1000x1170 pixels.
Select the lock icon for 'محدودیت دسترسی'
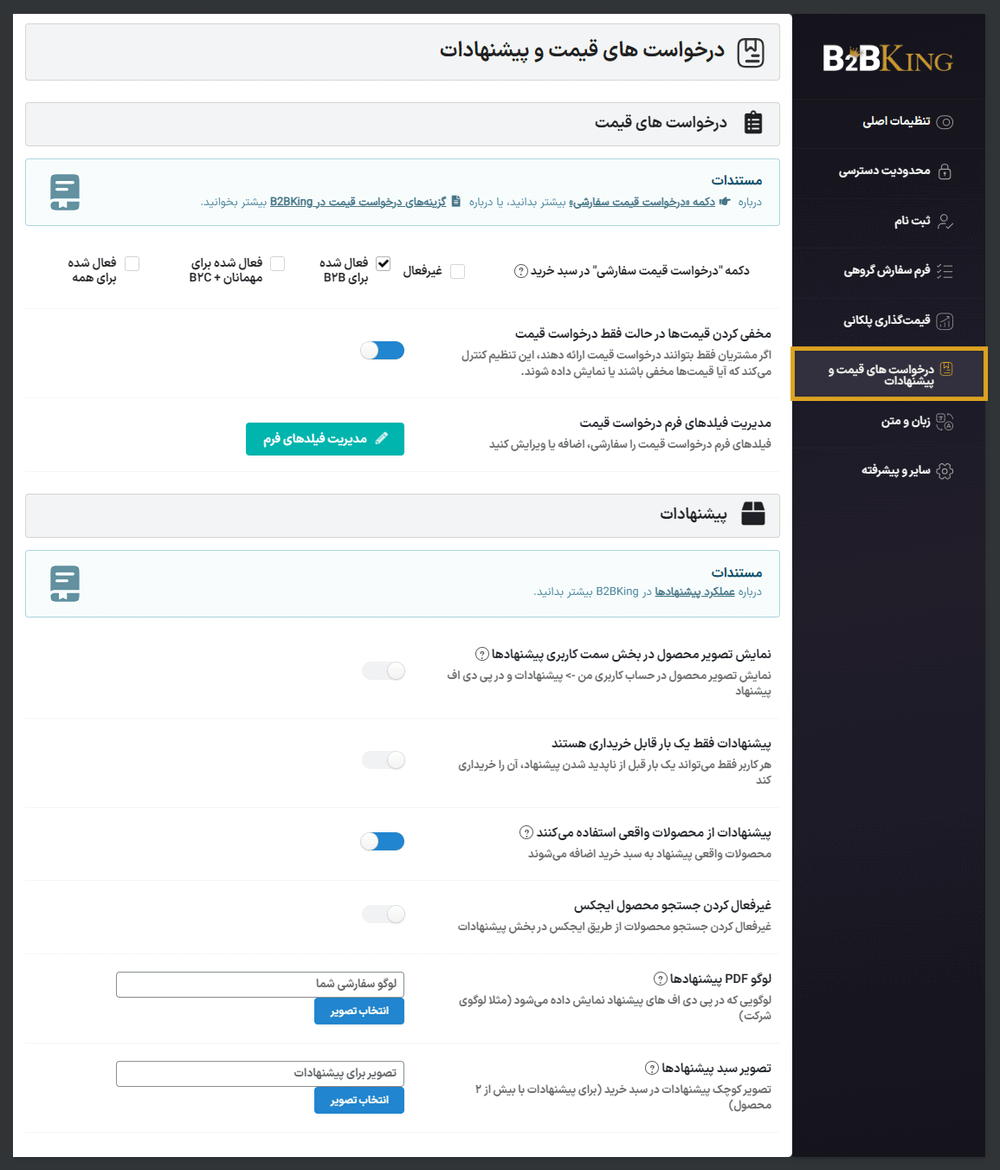coord(946,172)
